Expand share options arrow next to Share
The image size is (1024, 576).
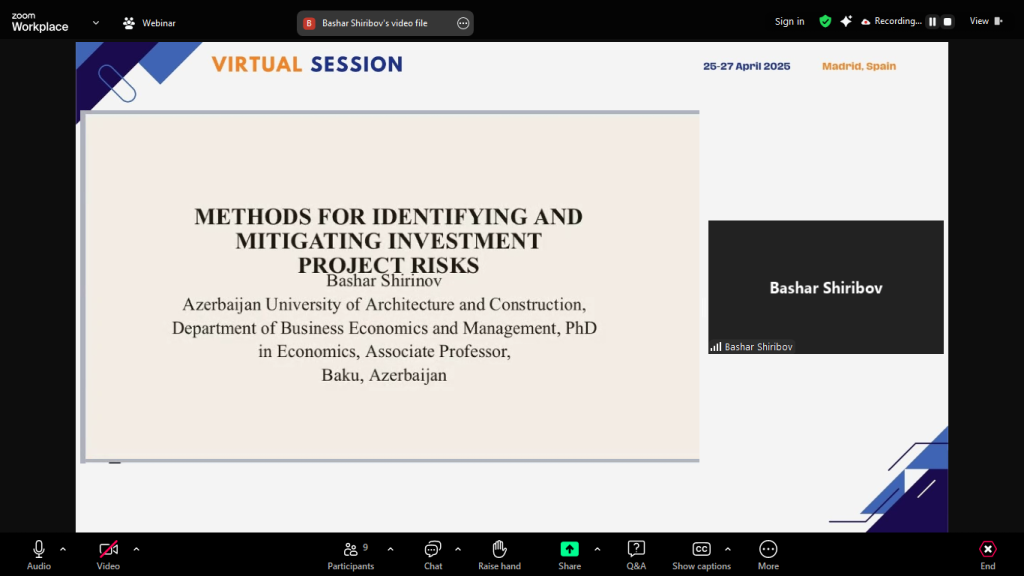pos(597,548)
